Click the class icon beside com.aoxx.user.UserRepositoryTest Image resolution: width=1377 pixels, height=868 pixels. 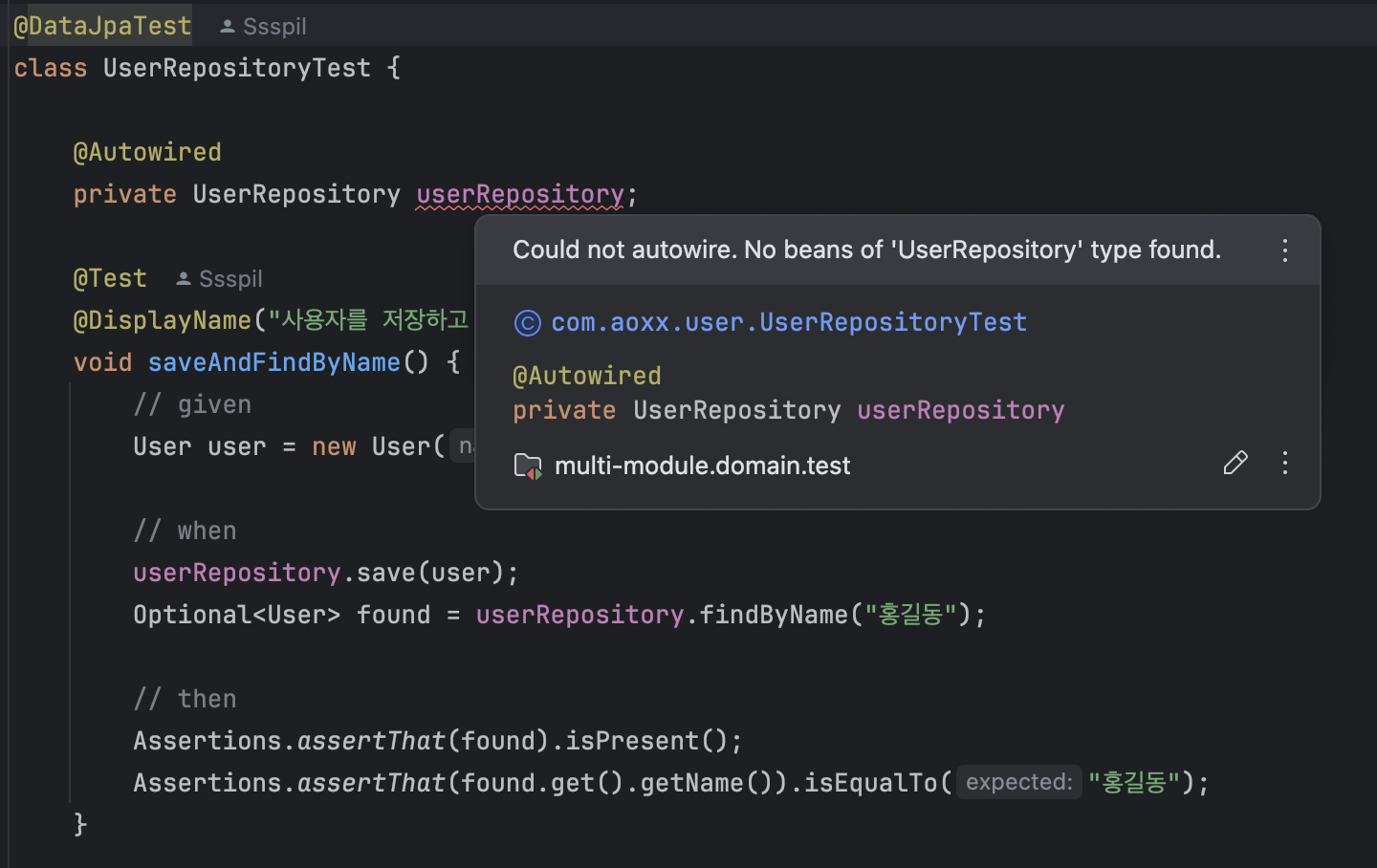tap(528, 322)
